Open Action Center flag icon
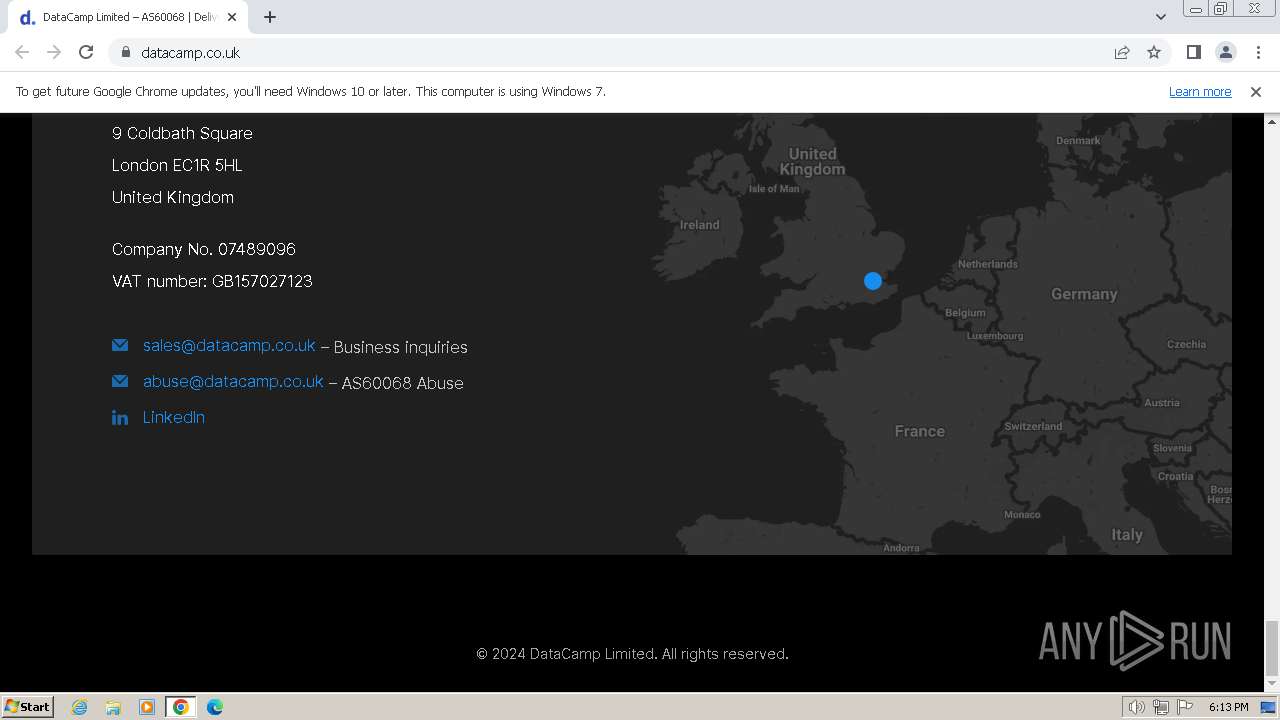 [x=1185, y=707]
